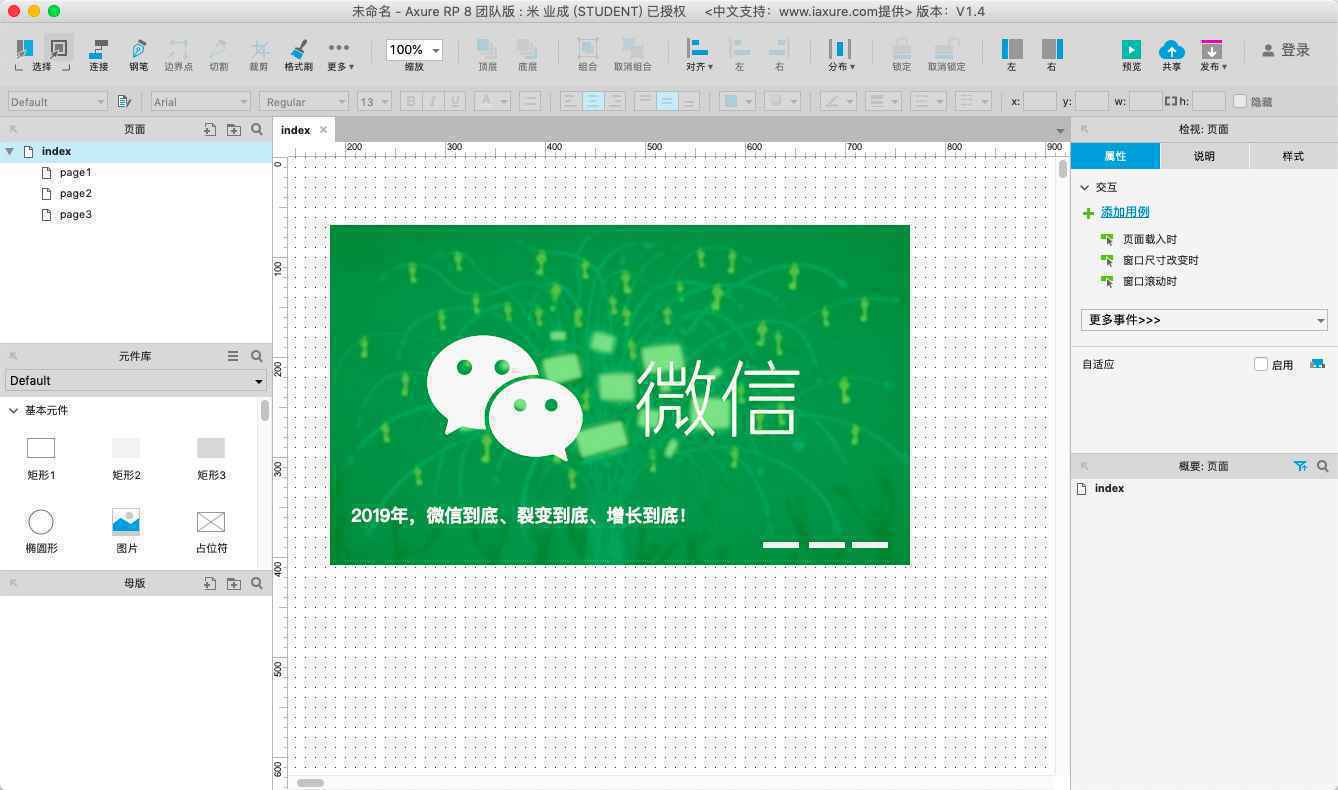Search pages with the 页面 panel magnifier

257,129
